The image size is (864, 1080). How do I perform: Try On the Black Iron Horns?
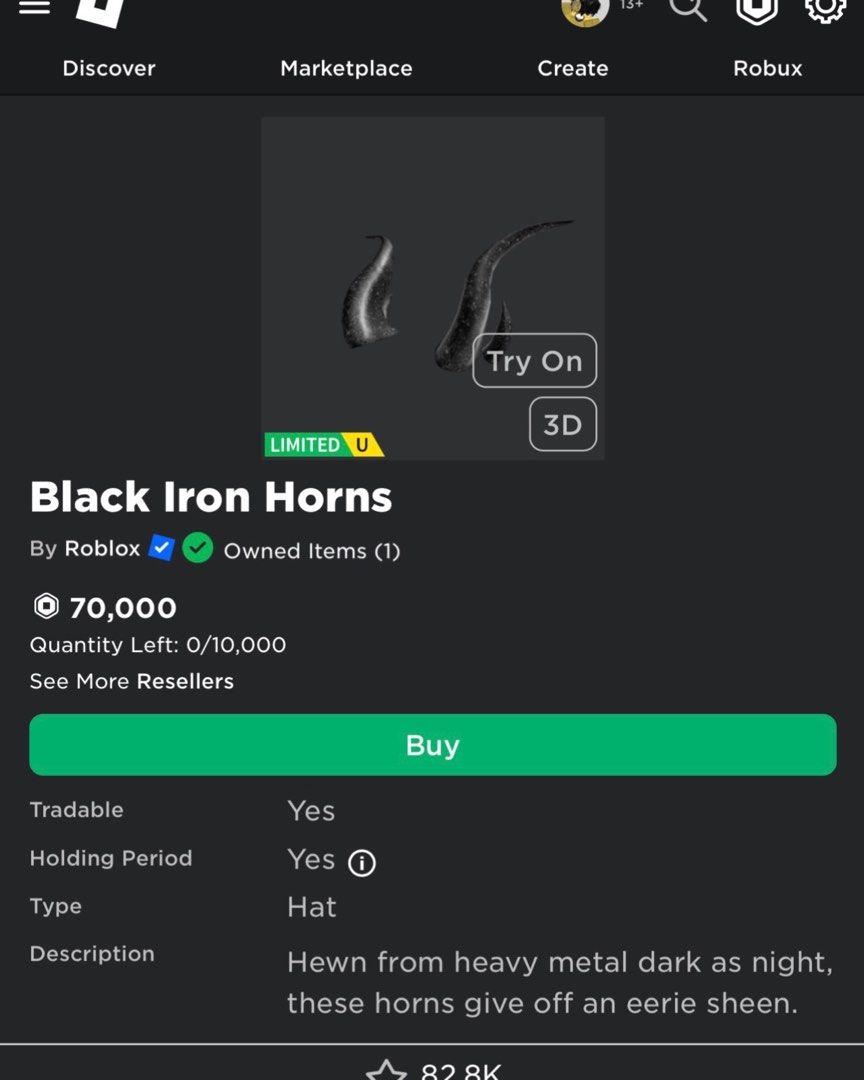coord(534,361)
